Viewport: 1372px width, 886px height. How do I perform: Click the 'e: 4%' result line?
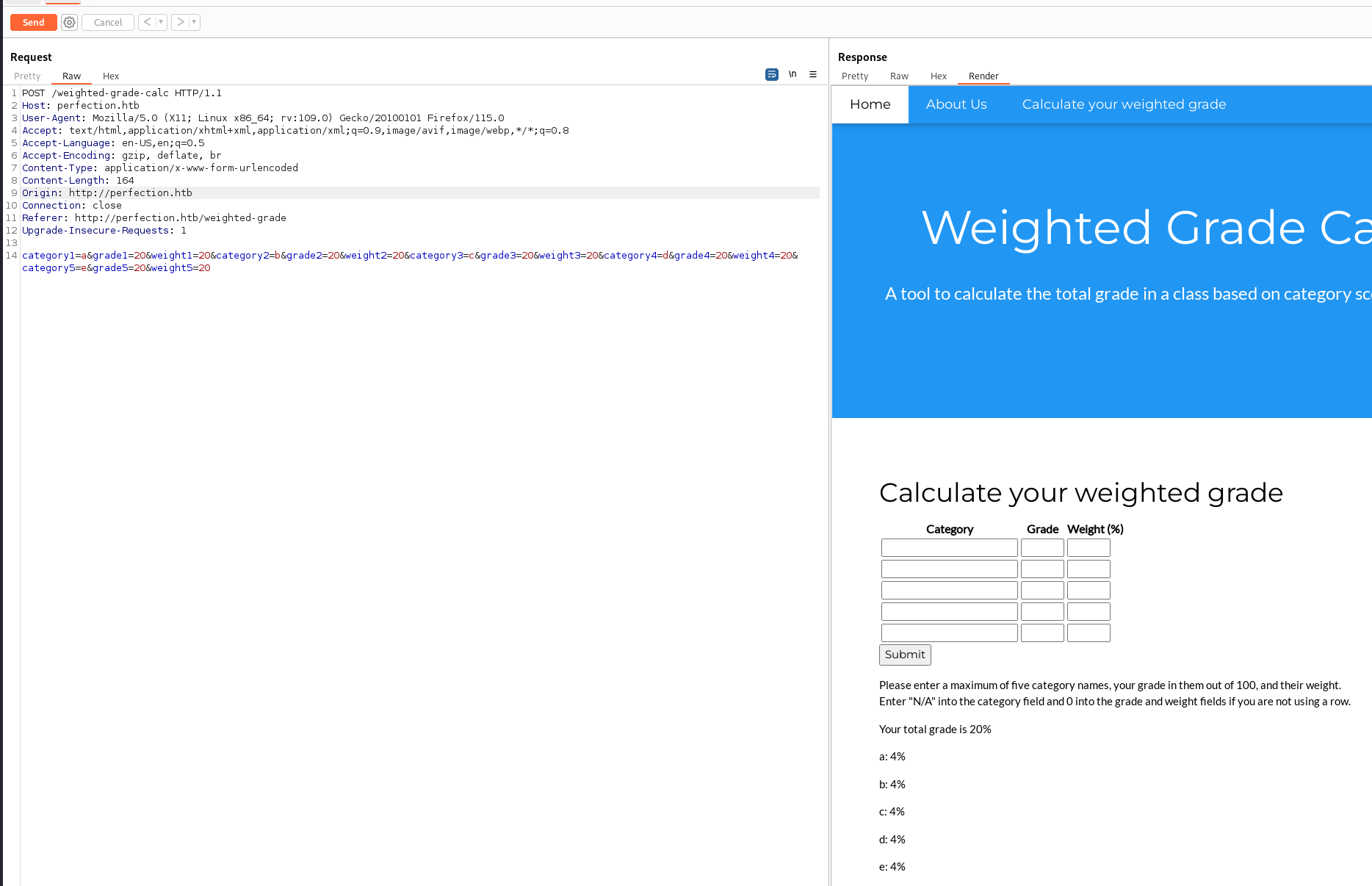[x=892, y=867]
